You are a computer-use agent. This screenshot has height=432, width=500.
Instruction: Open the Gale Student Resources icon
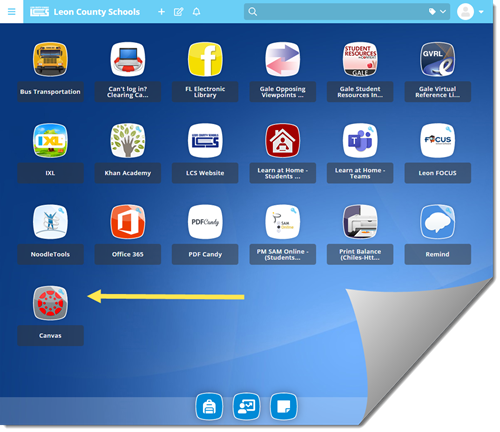pyautogui.click(x=360, y=59)
